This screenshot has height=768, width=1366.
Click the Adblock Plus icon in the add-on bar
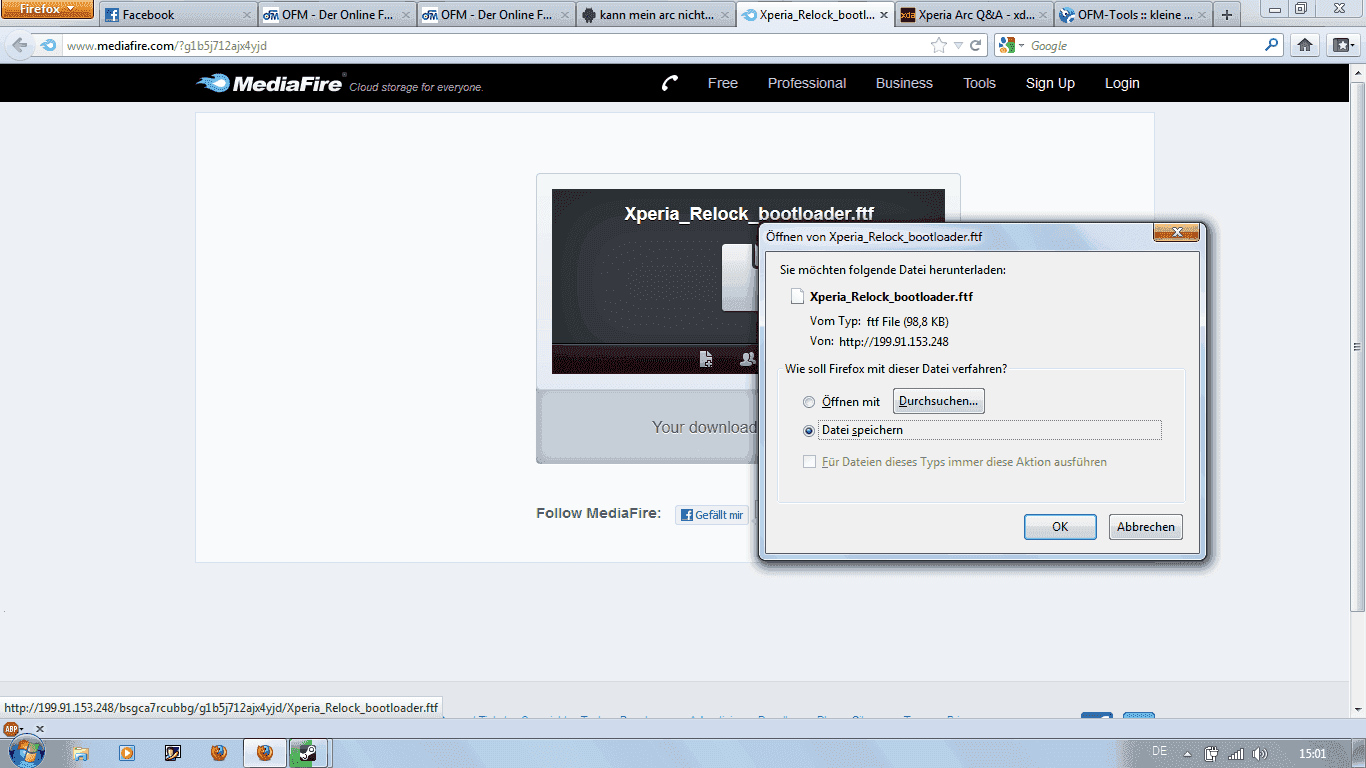coord(12,729)
